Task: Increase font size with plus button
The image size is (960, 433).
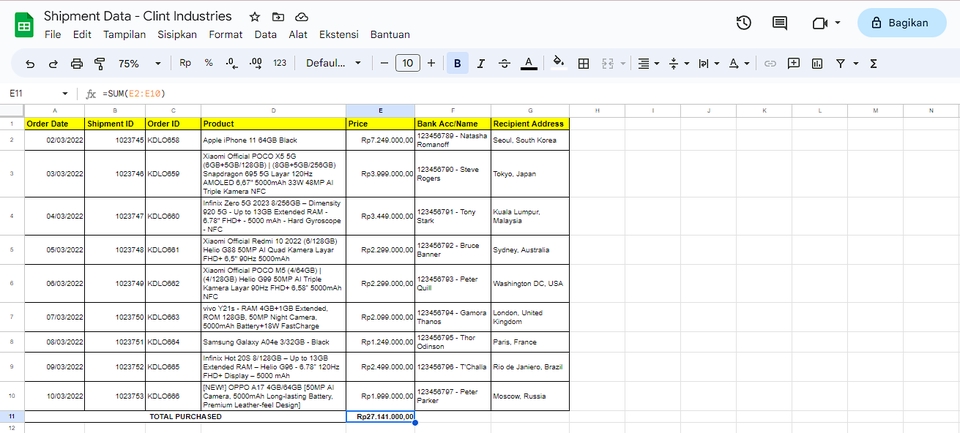Action: coord(431,63)
